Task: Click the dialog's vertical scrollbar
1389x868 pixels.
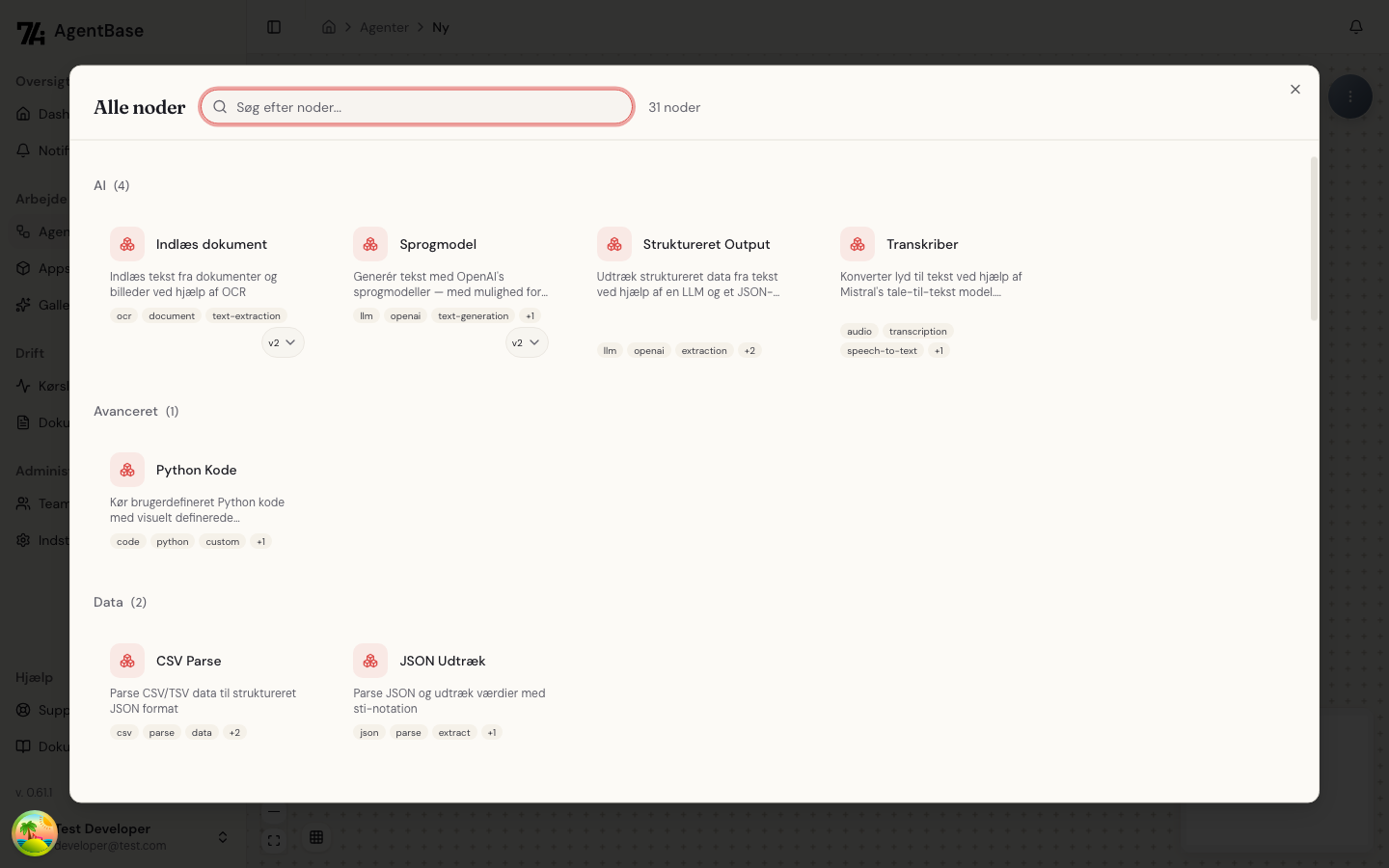Action: click(x=1313, y=239)
